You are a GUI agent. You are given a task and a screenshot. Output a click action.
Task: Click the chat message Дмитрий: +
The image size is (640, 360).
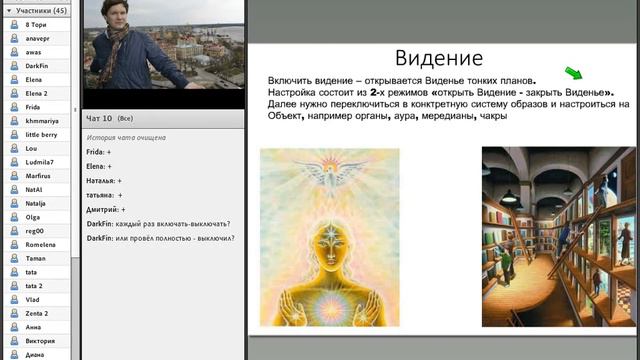tap(106, 209)
